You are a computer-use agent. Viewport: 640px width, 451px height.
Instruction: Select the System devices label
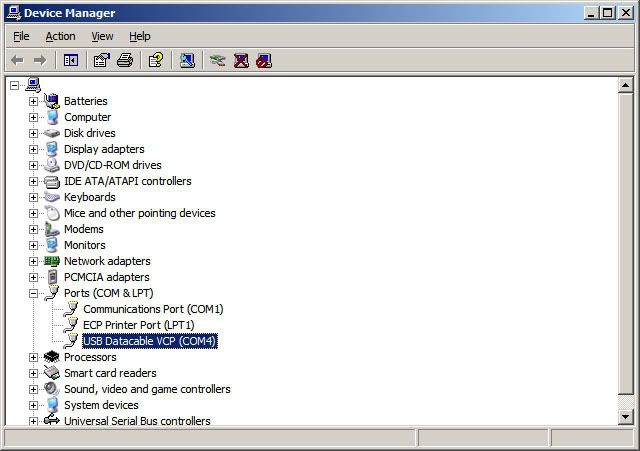[x=101, y=405]
